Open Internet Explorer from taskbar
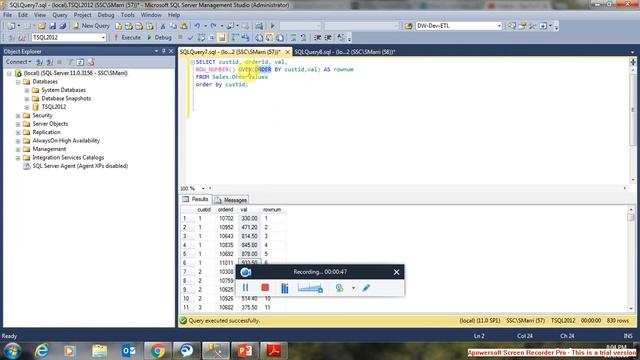Image resolution: width=640 pixels, height=360 pixels. (x=41, y=351)
